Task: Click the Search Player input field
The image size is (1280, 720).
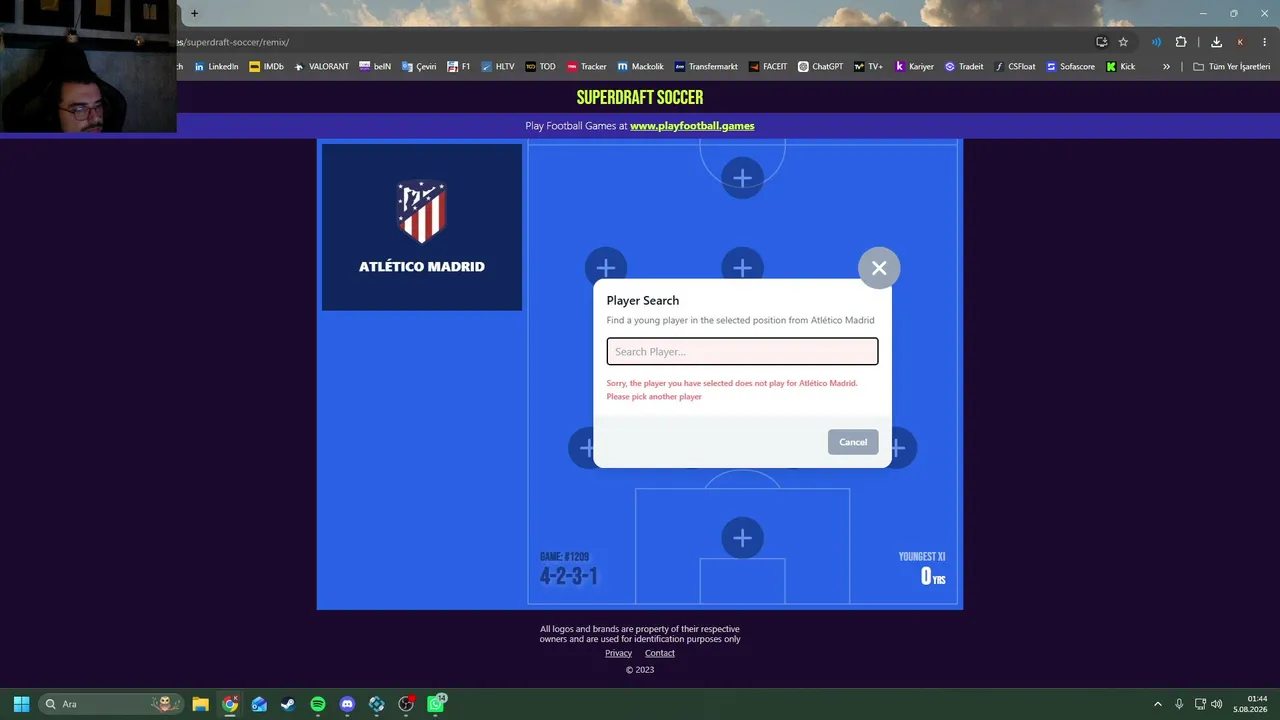Action: [x=742, y=351]
